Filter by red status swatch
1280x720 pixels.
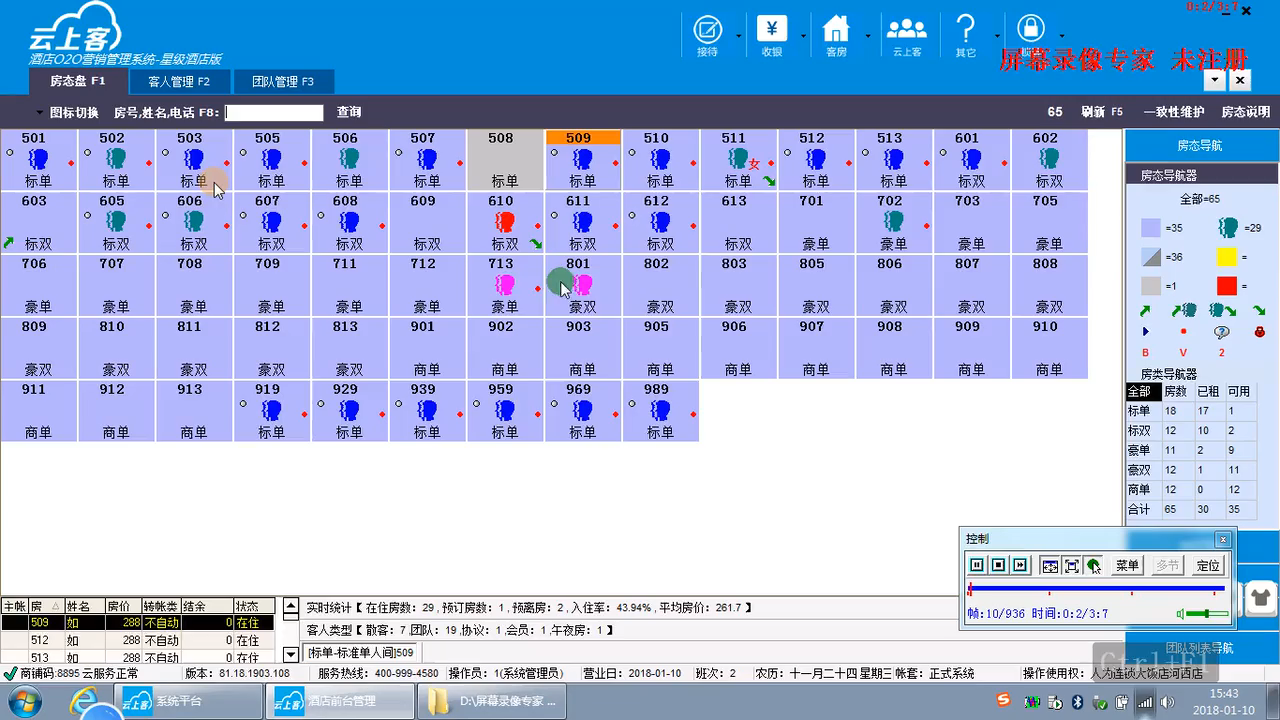click(1227, 286)
